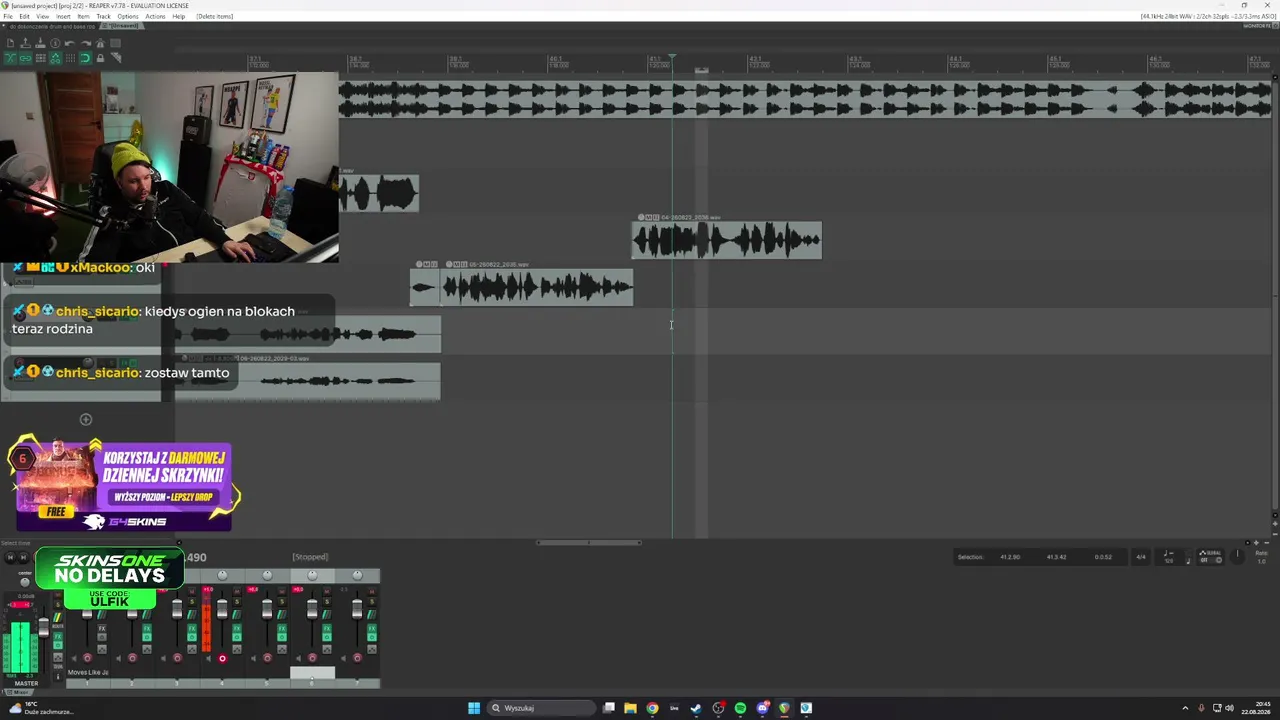Open the FX chain for mixer track 1
This screenshot has height=720, width=1280.
pyautogui.click(x=101, y=628)
